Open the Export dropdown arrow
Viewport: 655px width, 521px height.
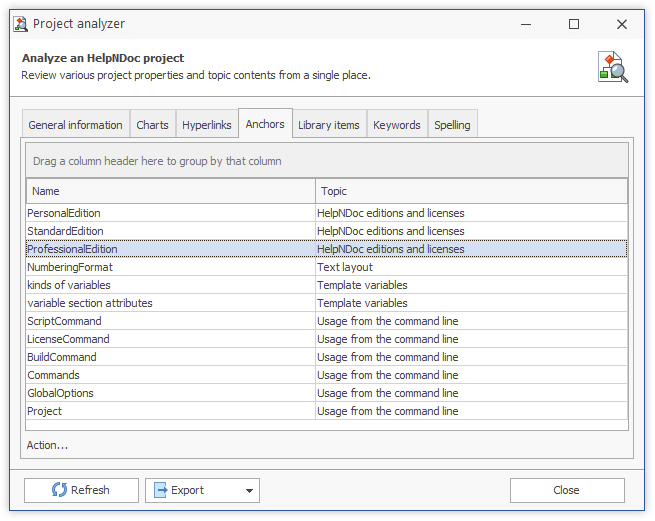pyautogui.click(x=249, y=491)
